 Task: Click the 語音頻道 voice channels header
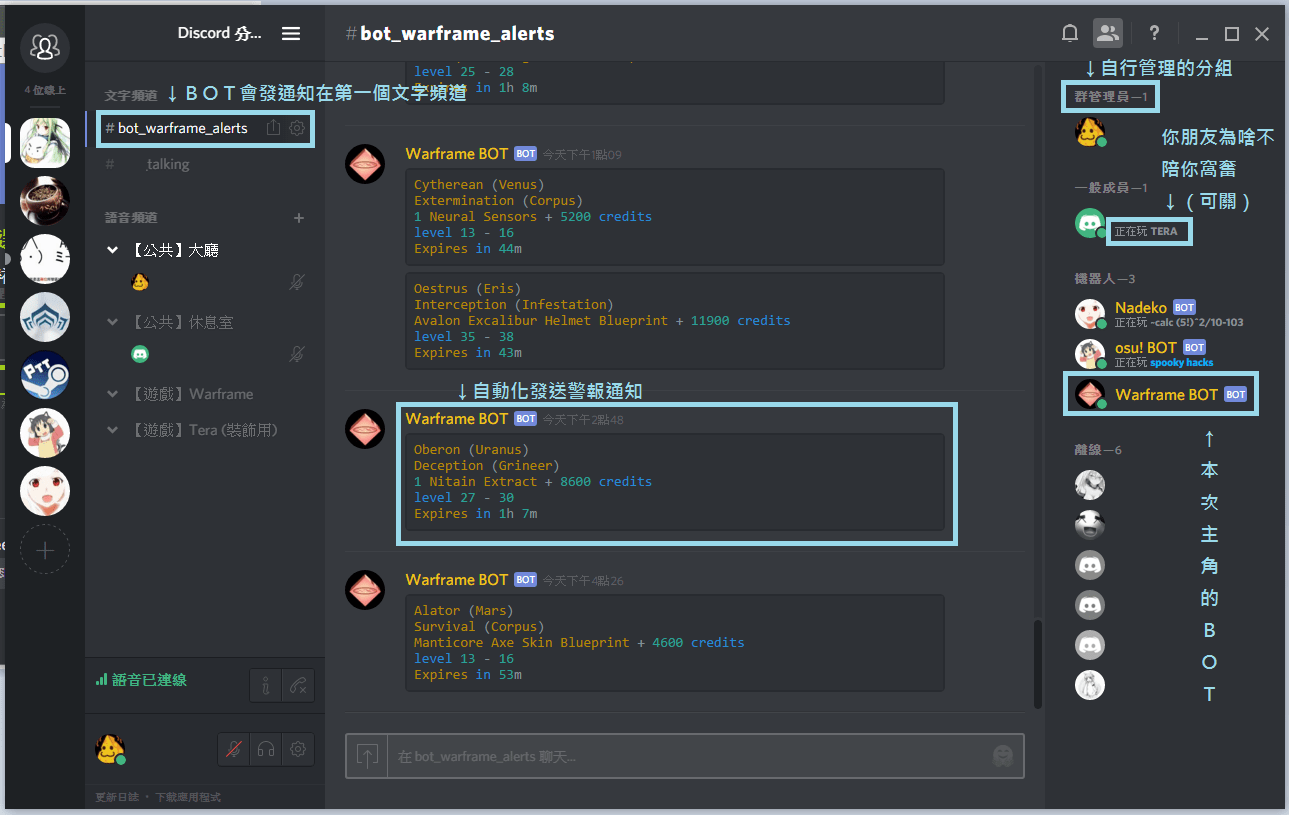click(x=131, y=217)
